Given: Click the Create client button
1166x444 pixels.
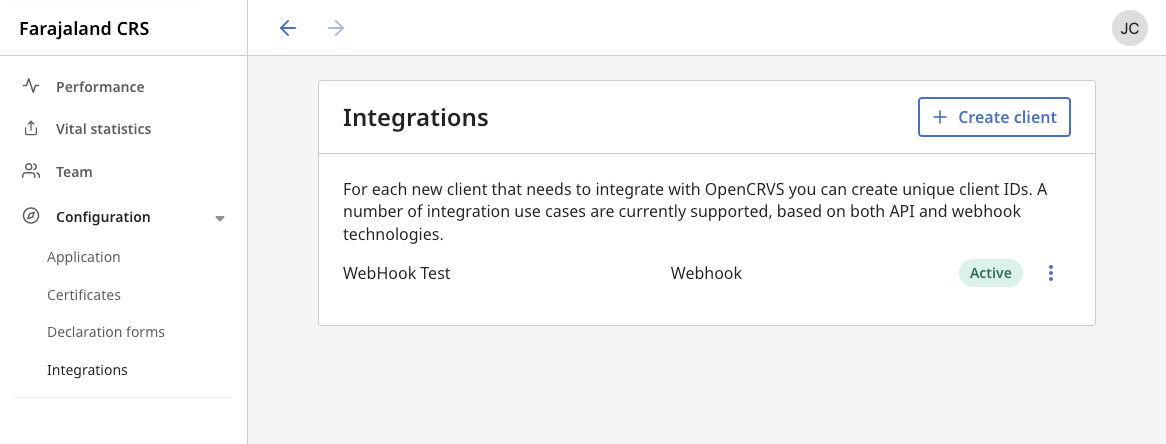Looking at the screenshot, I should (x=994, y=117).
